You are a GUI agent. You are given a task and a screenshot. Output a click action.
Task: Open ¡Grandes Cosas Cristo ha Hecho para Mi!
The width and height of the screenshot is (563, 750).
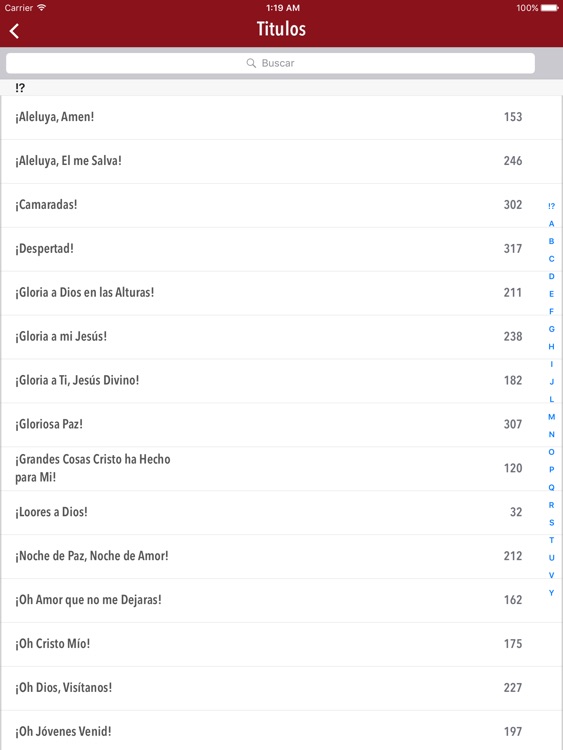click(281, 469)
